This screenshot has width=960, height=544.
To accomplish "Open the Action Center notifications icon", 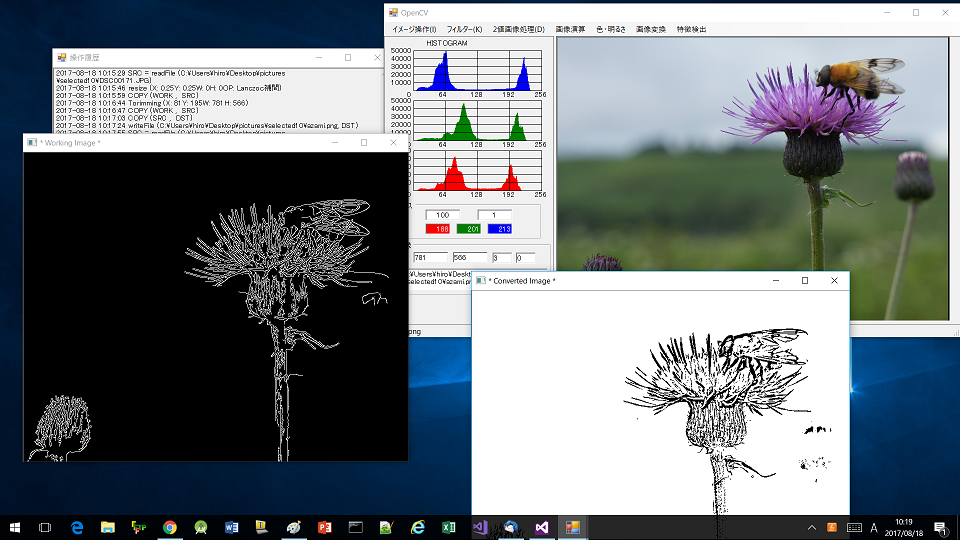I will [x=942, y=527].
